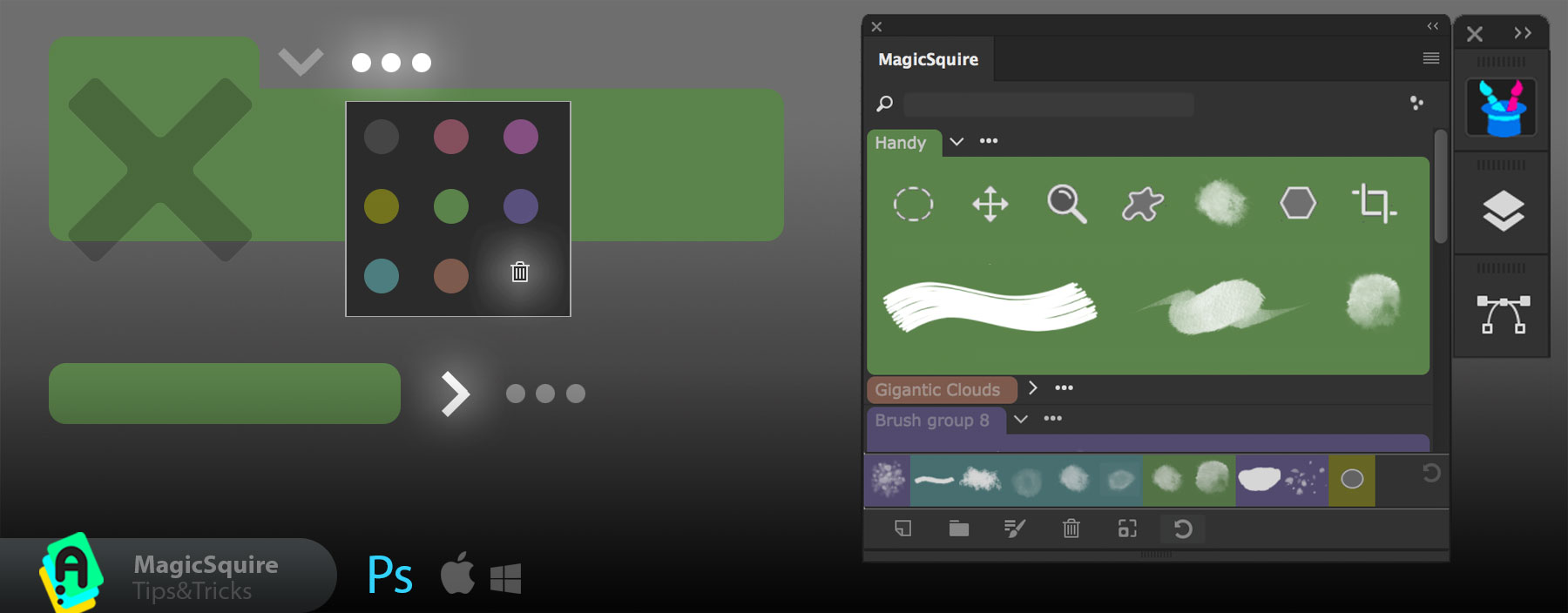Choose the brown color swatch
Image resolution: width=1568 pixels, height=613 pixels.
451,276
